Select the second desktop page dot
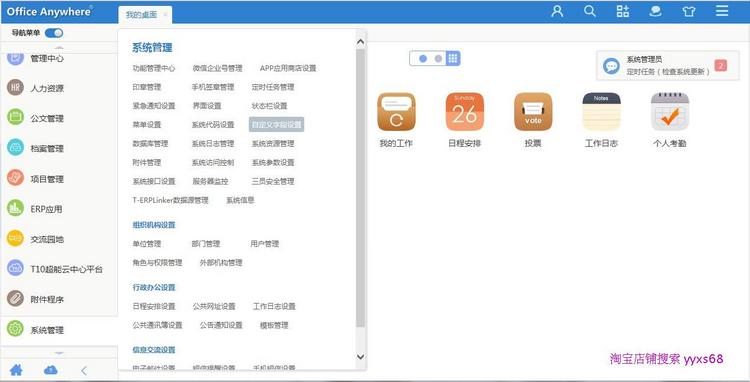This screenshot has width=750, height=382. pos(438,58)
